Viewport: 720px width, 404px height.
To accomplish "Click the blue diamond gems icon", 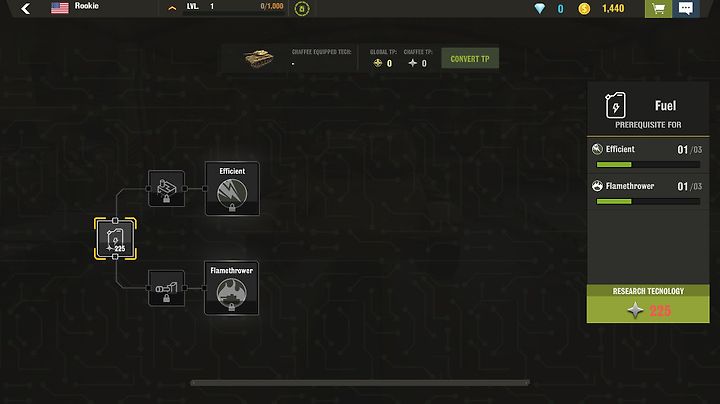I will tap(540, 9).
